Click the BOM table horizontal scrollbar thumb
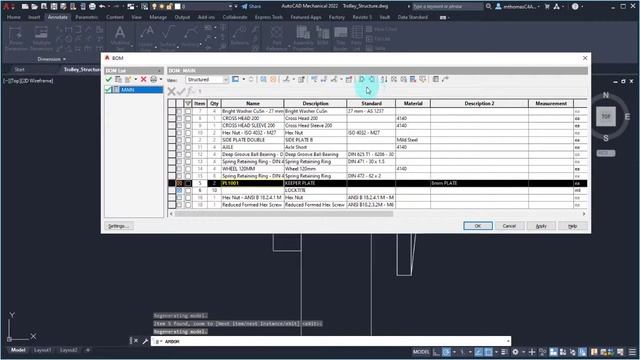The image size is (640, 360). [284, 213]
